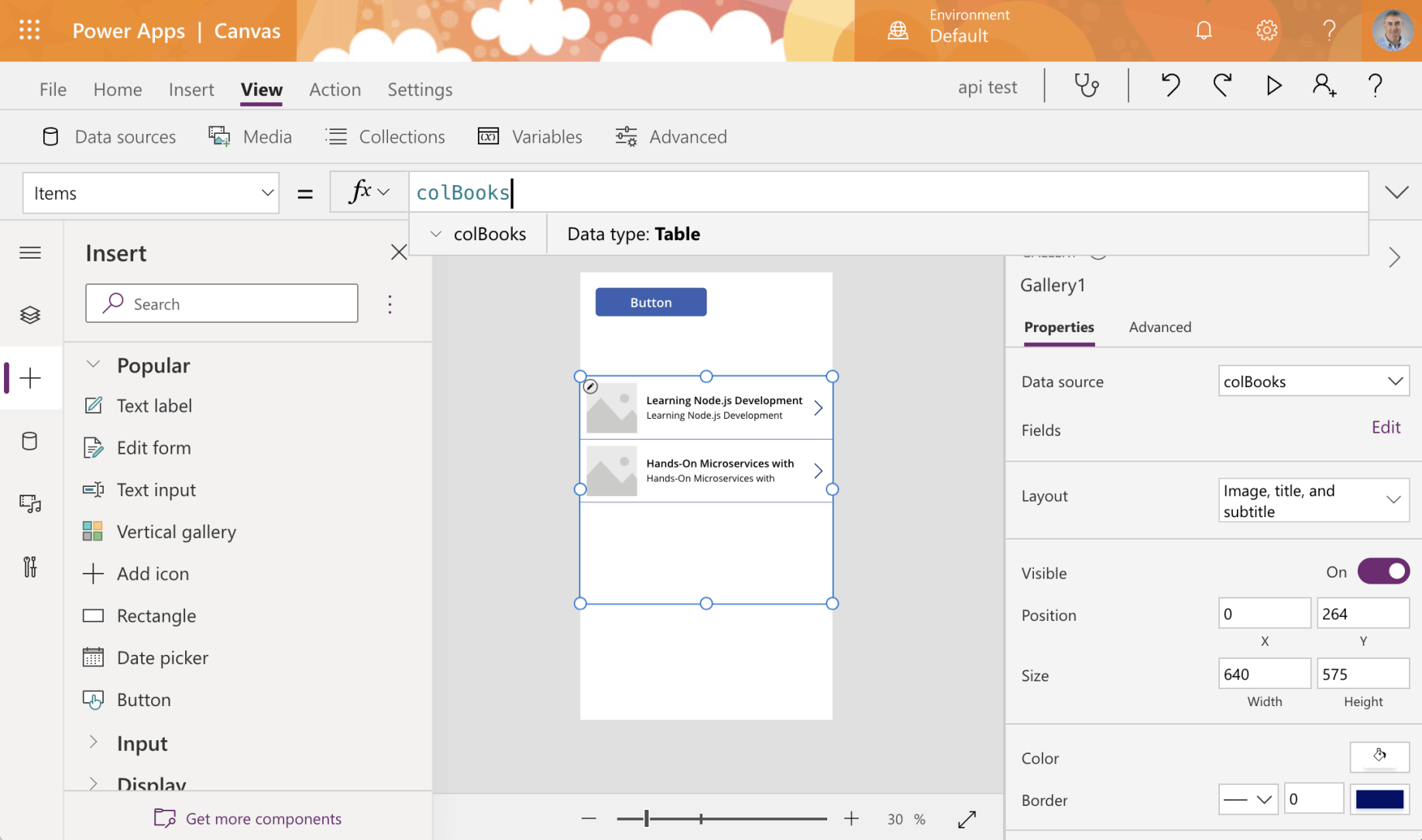Open Advanced tools icon in left sidebar

30,567
